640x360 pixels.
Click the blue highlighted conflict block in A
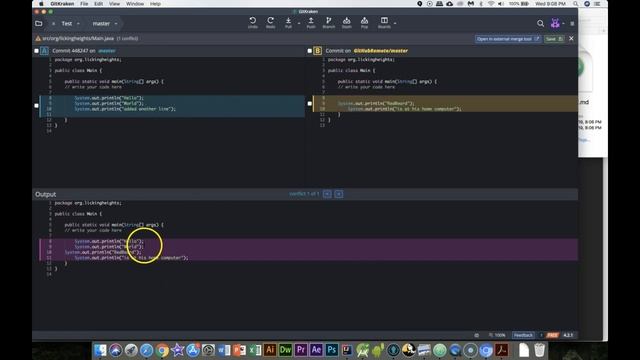point(172,106)
